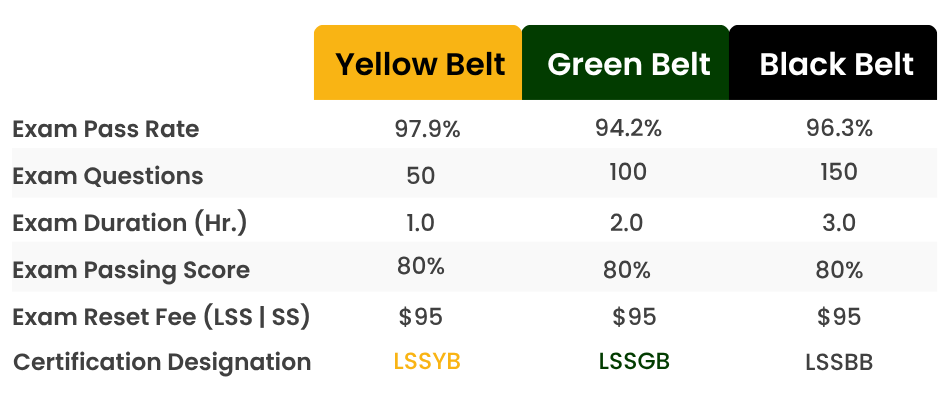Click the 100 questions Green Belt value
The height and width of the screenshot is (398, 946).
click(x=628, y=172)
